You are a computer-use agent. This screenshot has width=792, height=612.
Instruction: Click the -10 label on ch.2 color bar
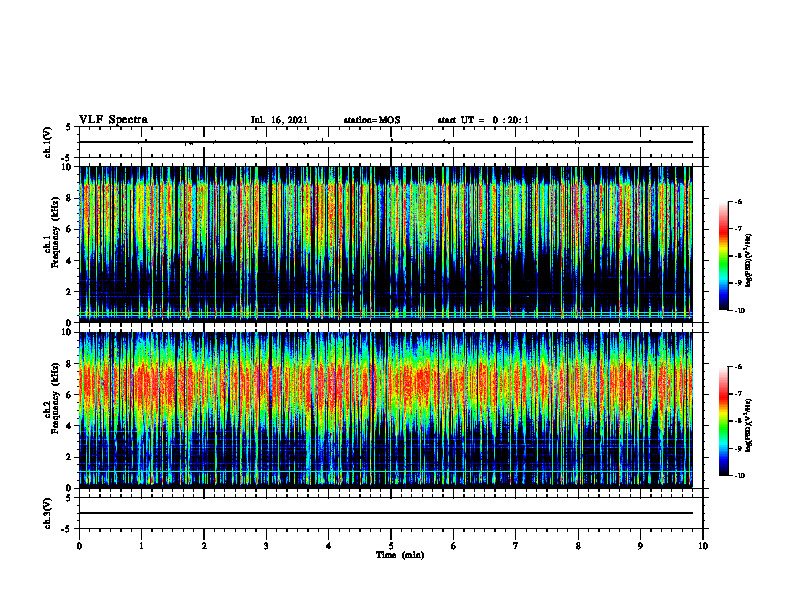tap(740, 476)
